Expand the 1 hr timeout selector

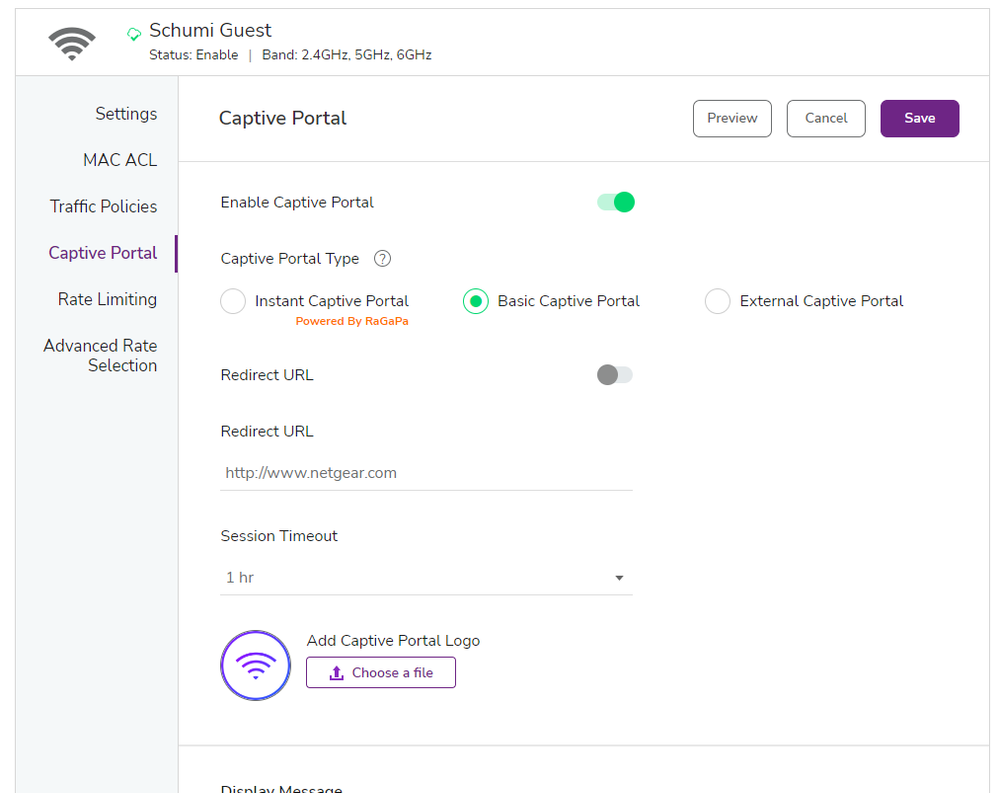click(618, 577)
